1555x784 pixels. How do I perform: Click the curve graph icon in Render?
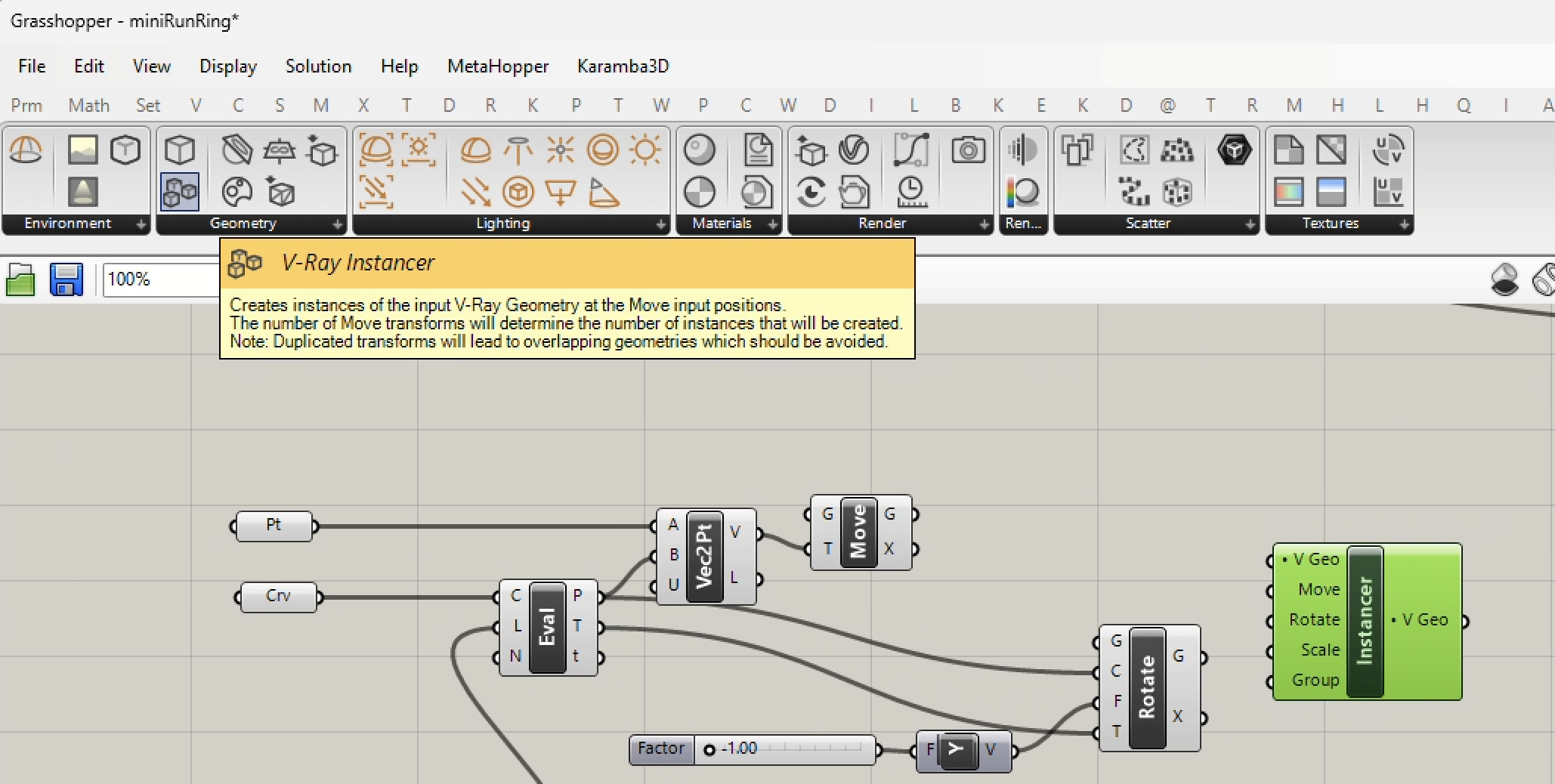pyautogui.click(x=911, y=150)
